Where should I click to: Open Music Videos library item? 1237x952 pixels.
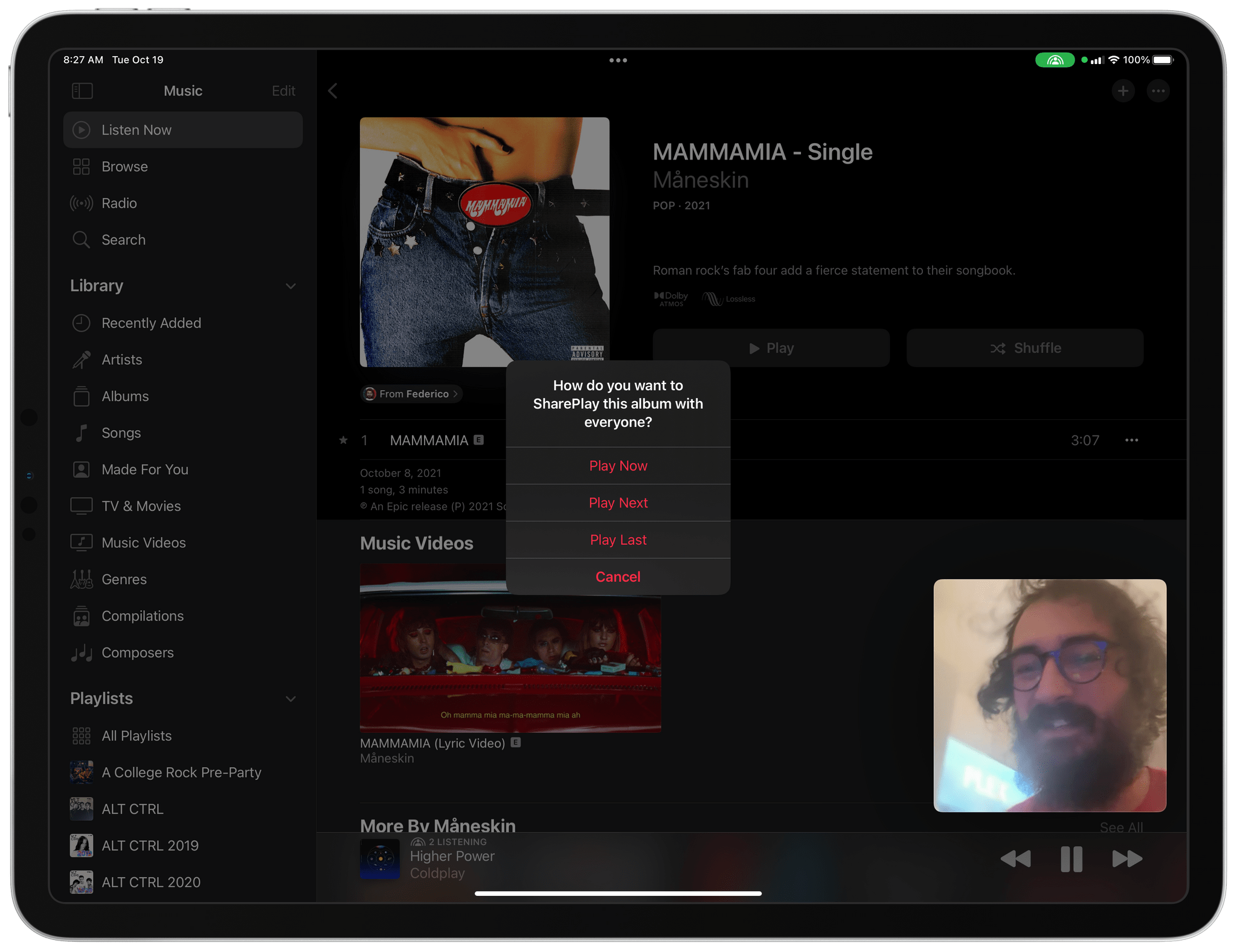[x=183, y=542]
